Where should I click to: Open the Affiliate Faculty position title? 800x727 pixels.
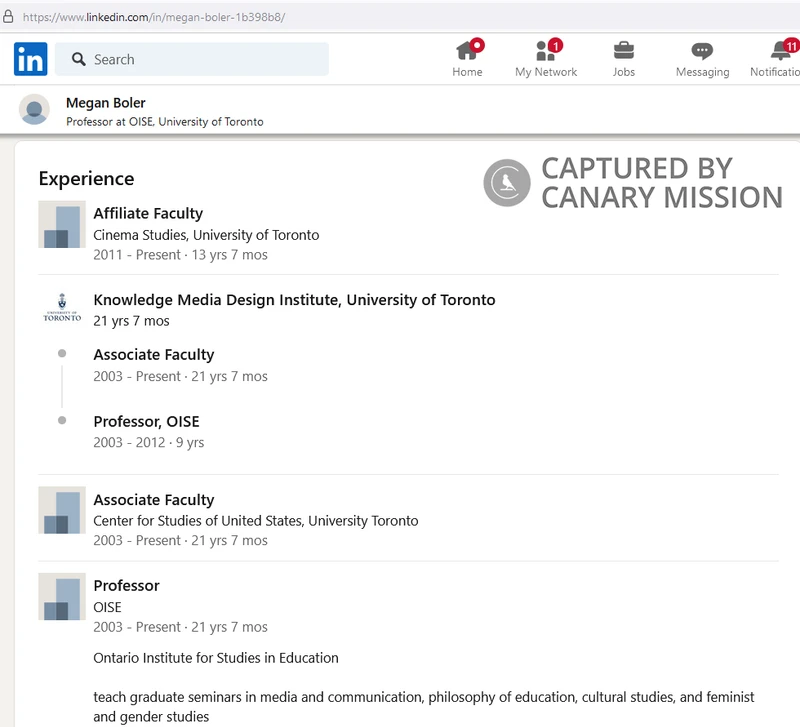[148, 213]
